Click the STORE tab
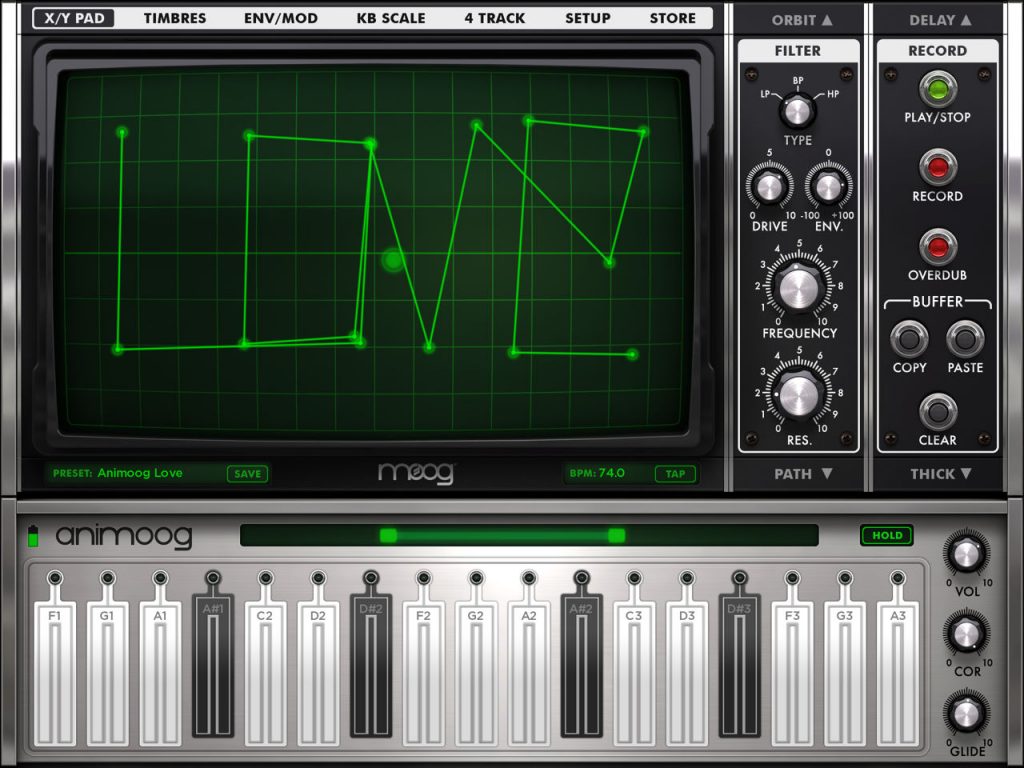1024x768 pixels. [x=673, y=18]
